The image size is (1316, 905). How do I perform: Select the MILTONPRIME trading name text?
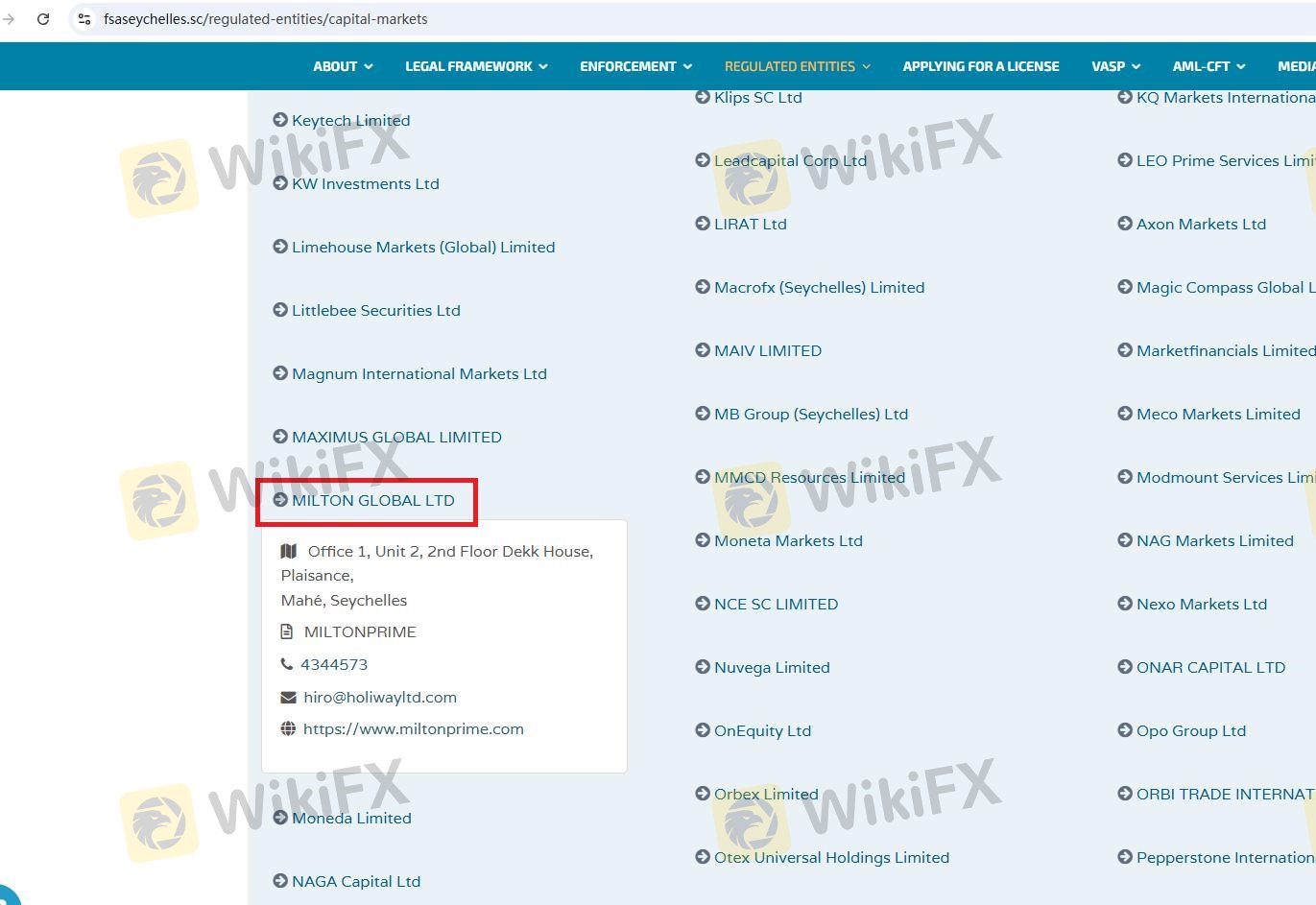(360, 631)
